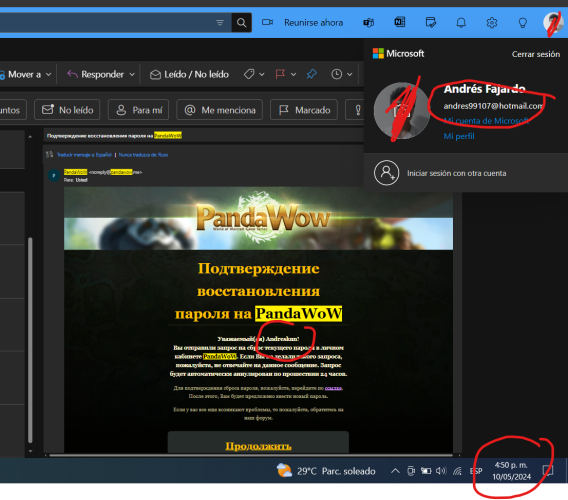The height and width of the screenshot is (500, 568).
Task: Click the categorize tag icon
Action: point(249,74)
